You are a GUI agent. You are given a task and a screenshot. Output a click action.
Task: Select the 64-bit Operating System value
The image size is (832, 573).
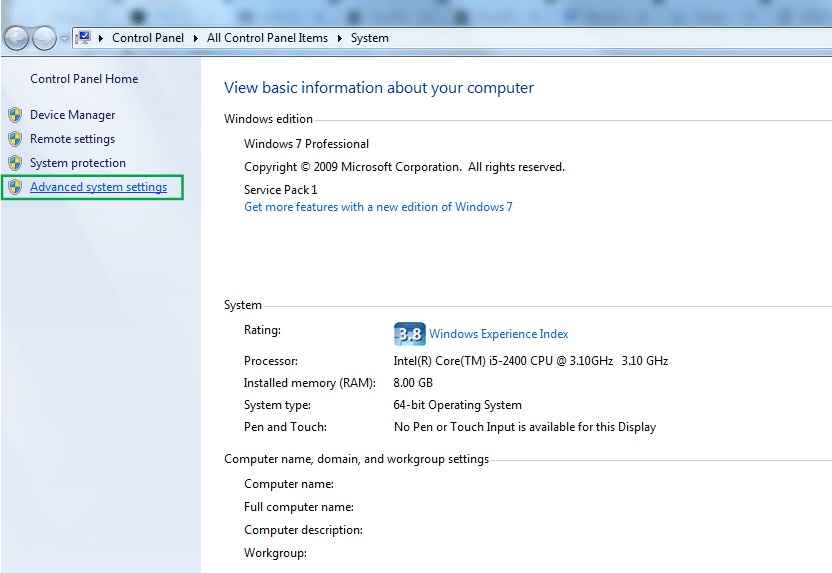tap(457, 405)
